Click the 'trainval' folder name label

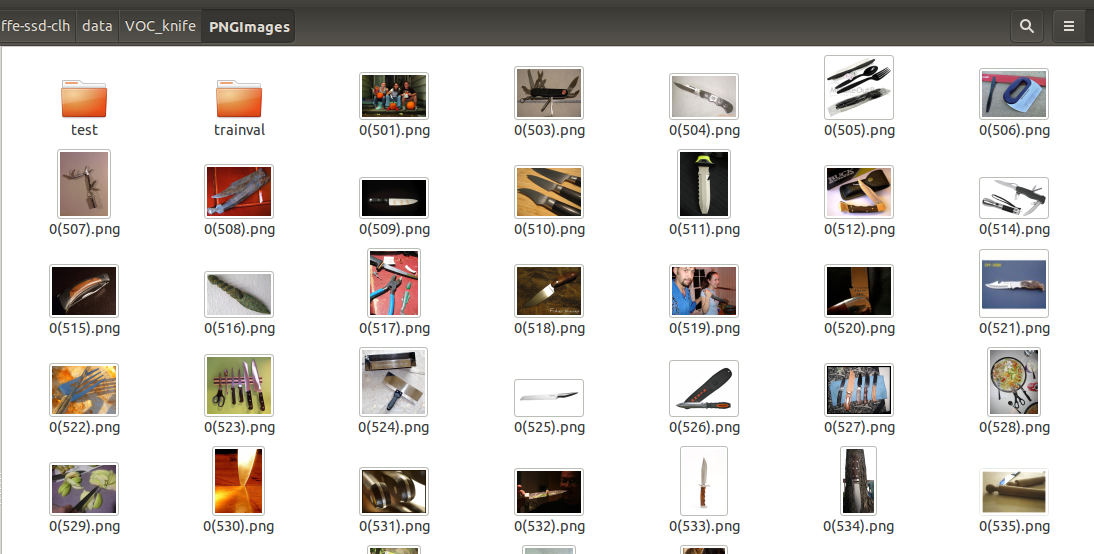(239, 130)
